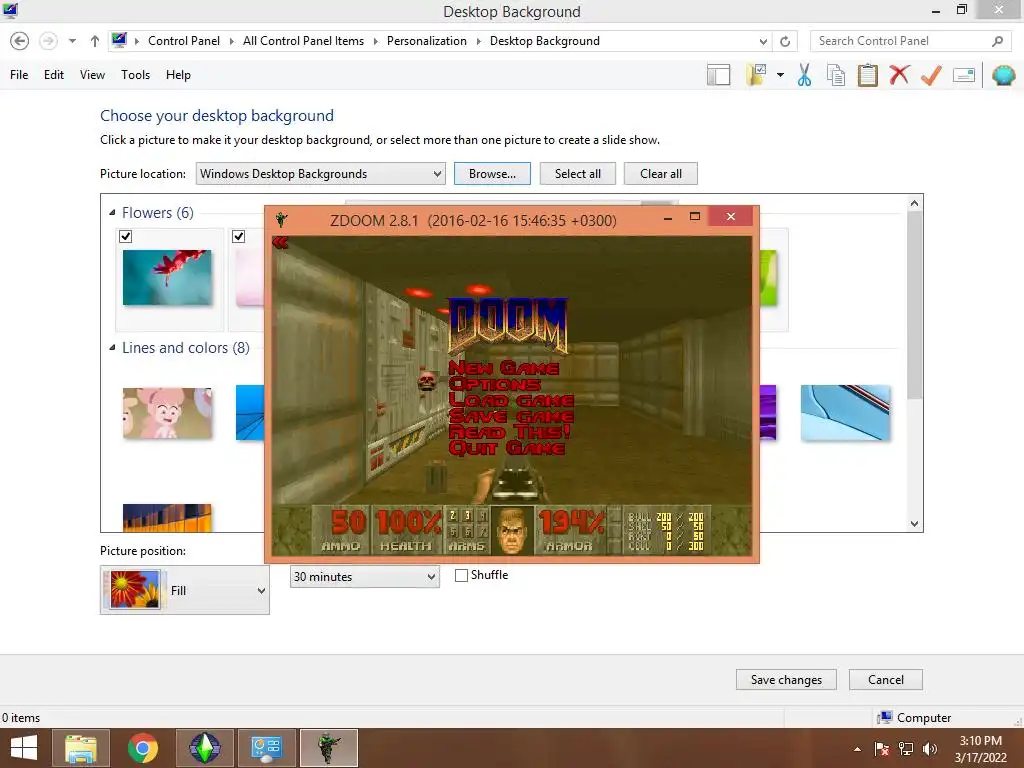Click the folder options icon with checkbox
The width and height of the screenshot is (1024, 768).
tap(757, 75)
